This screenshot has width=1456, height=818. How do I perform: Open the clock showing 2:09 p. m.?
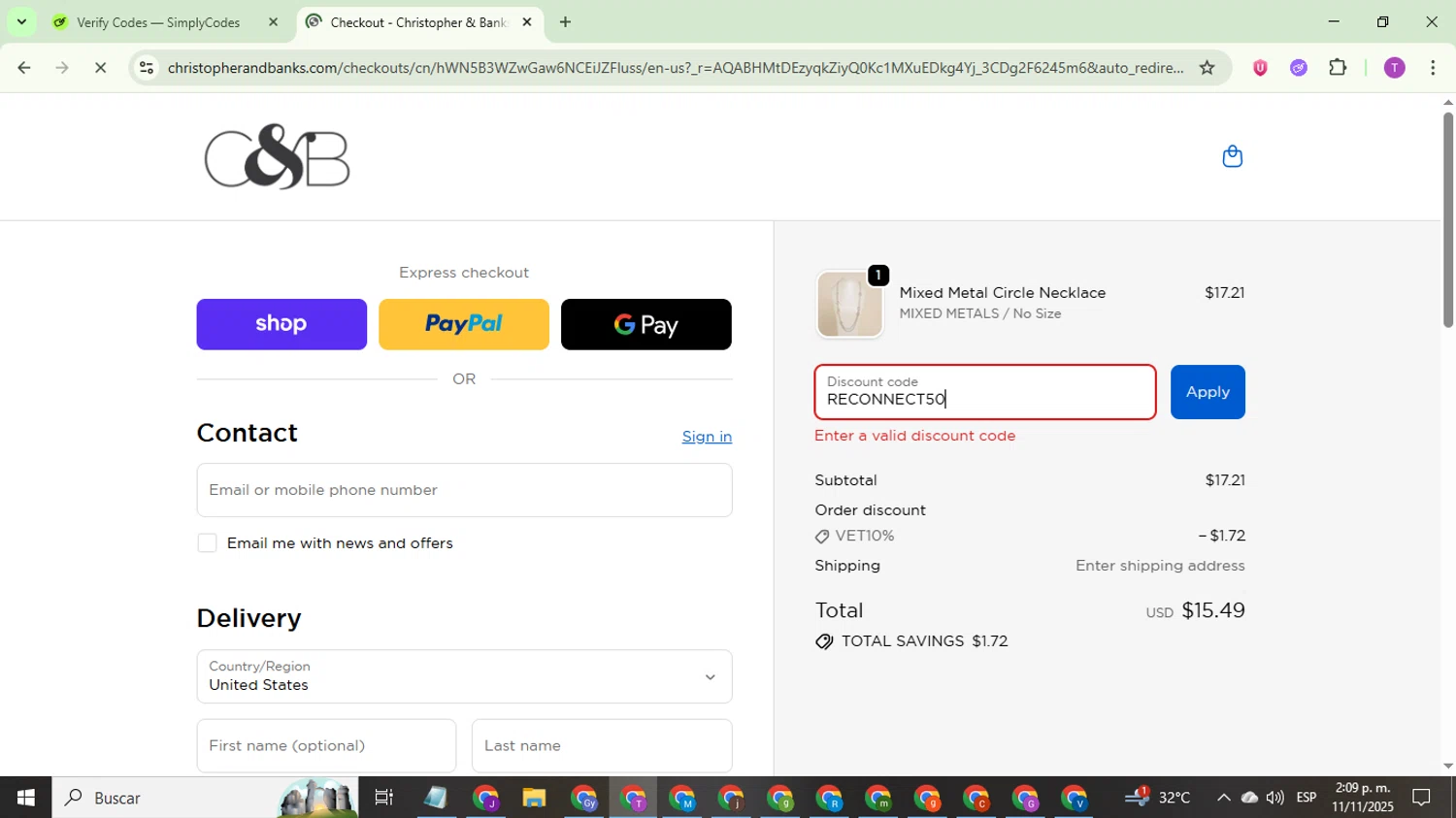1363,798
